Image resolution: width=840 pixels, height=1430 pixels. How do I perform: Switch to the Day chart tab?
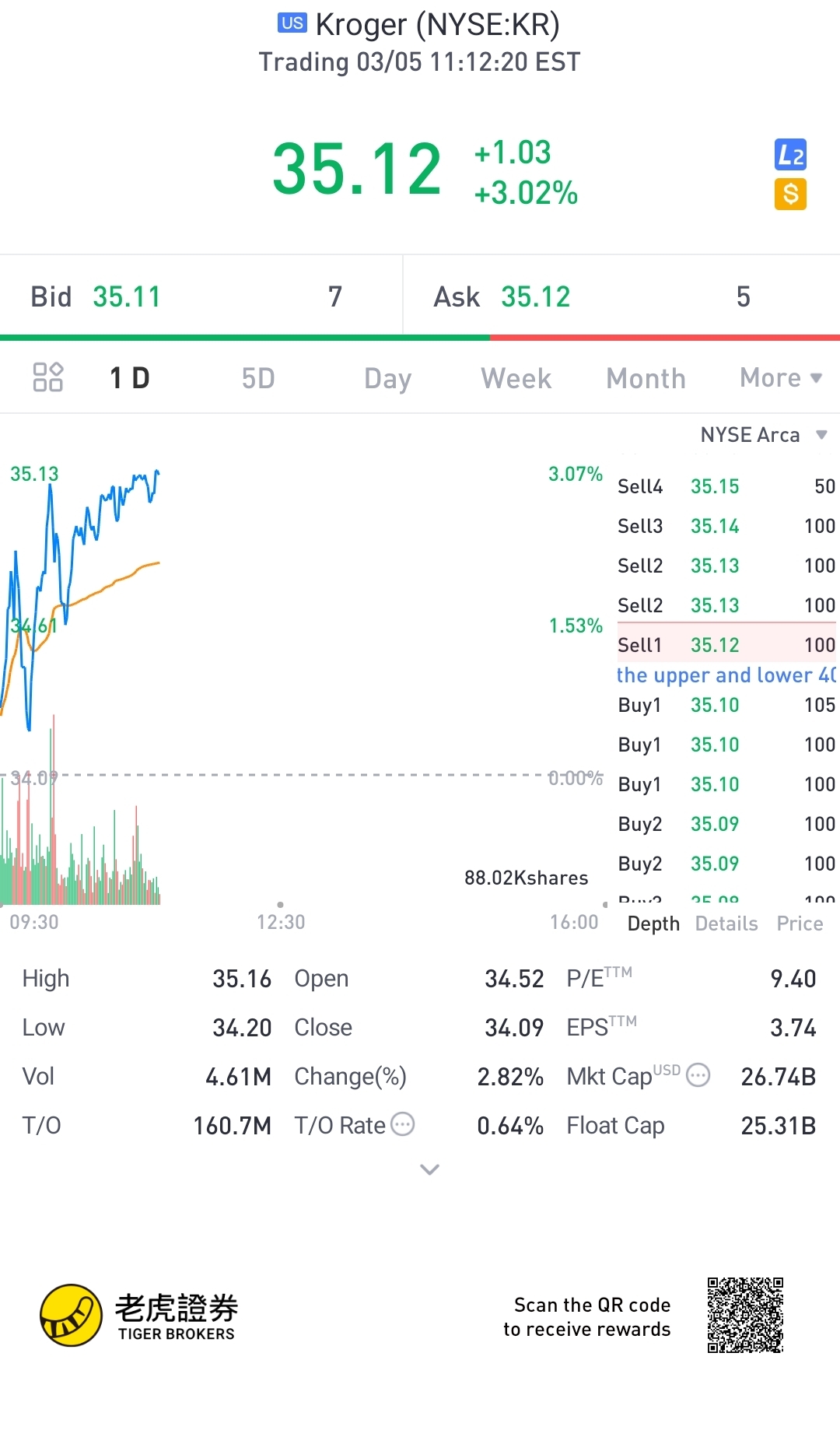pos(387,379)
